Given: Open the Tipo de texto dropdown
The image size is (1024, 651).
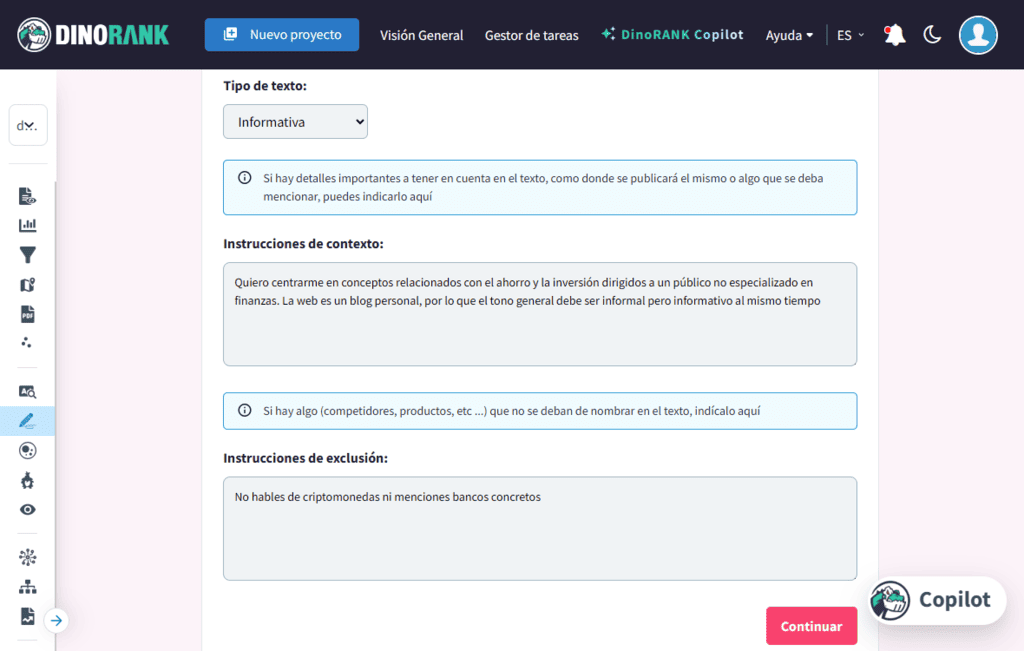Looking at the screenshot, I should click(295, 121).
